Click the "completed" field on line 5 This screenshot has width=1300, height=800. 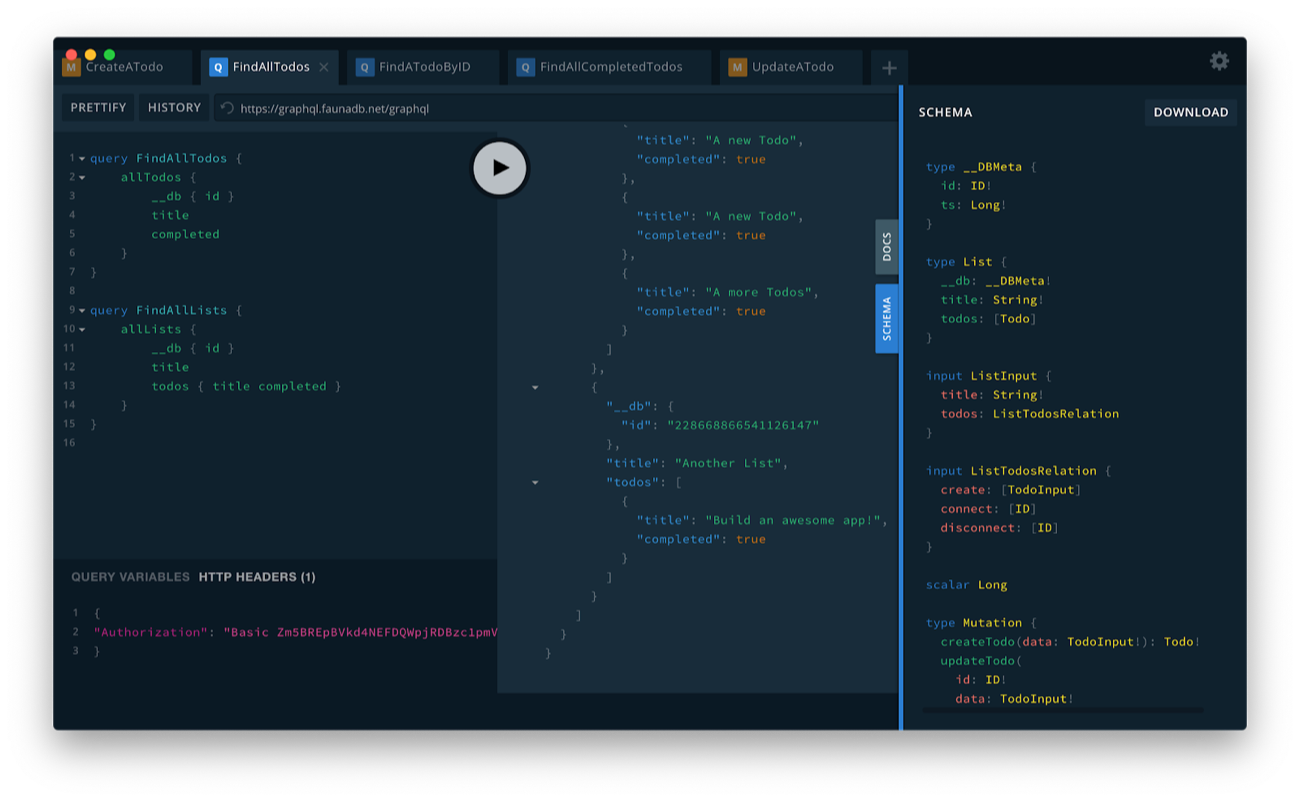click(185, 234)
